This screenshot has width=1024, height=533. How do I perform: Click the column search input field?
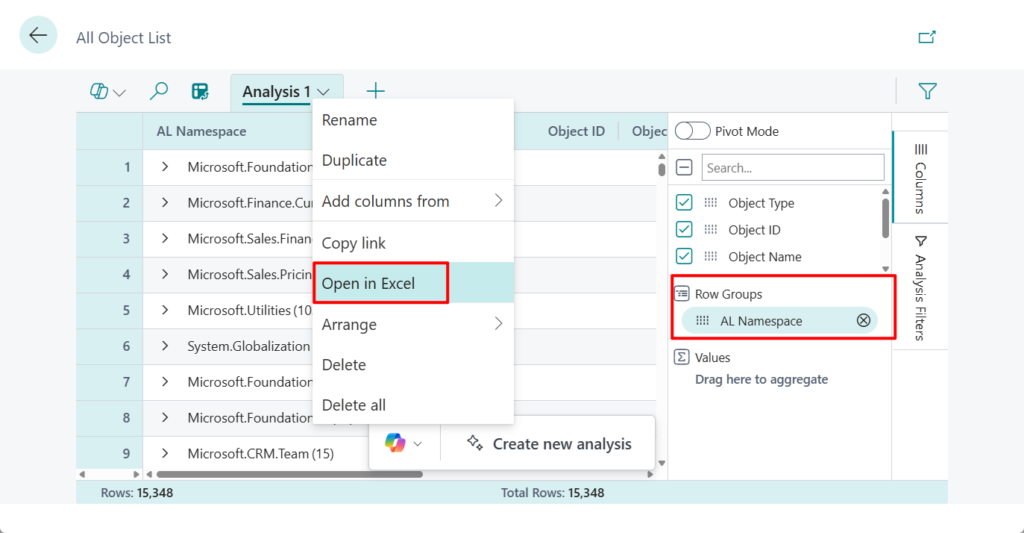point(792,167)
